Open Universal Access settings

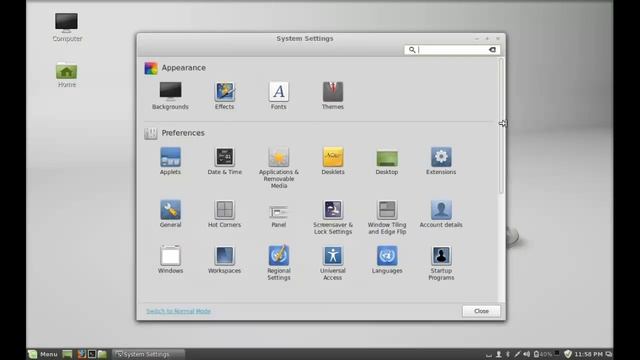pyautogui.click(x=333, y=263)
